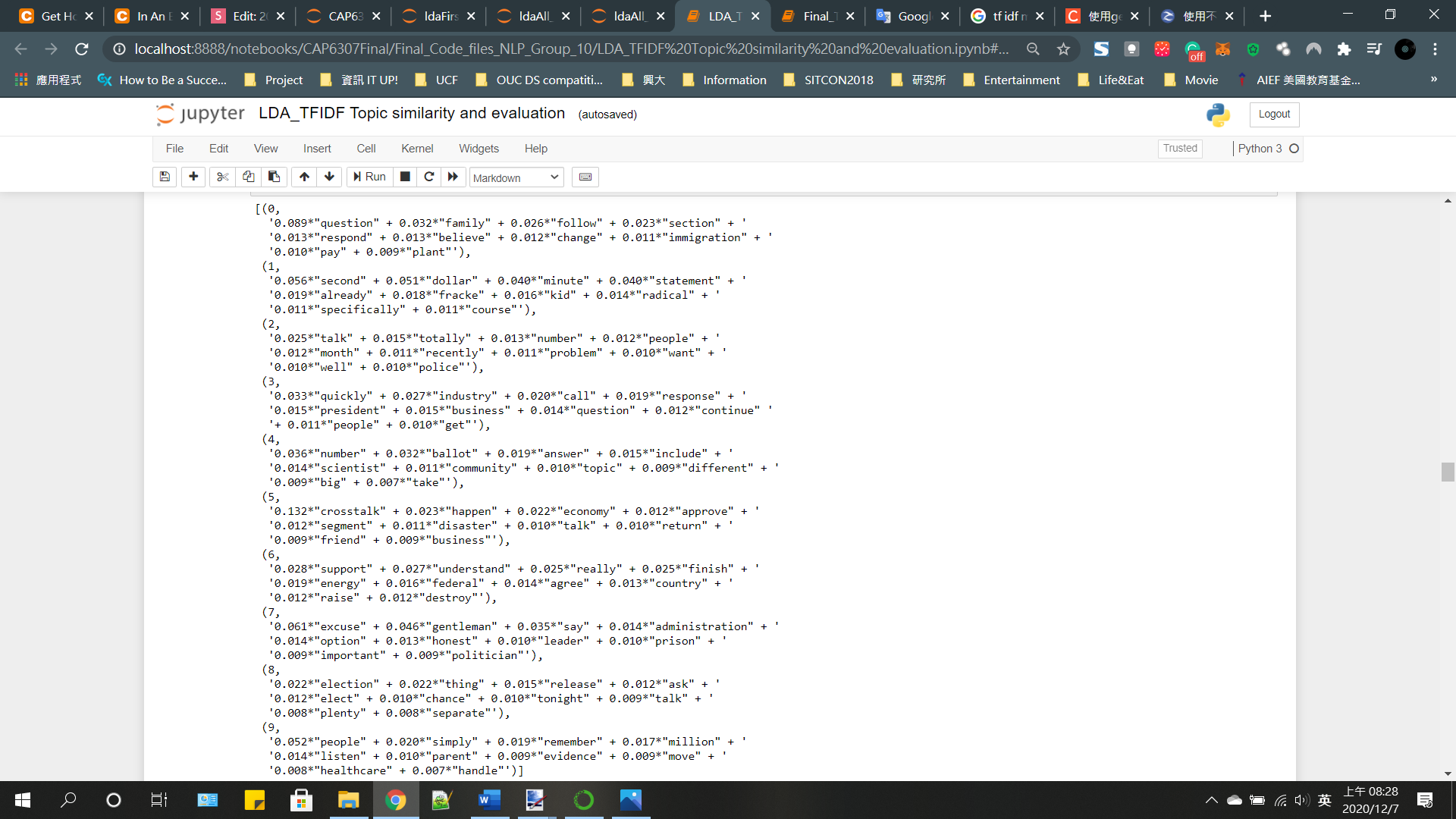Copy selected cells icon

tap(248, 177)
